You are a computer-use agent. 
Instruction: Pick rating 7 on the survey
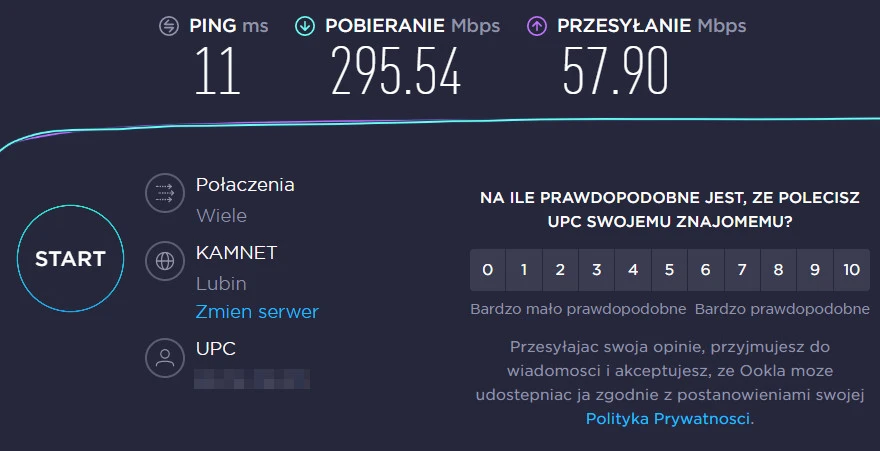point(742,269)
